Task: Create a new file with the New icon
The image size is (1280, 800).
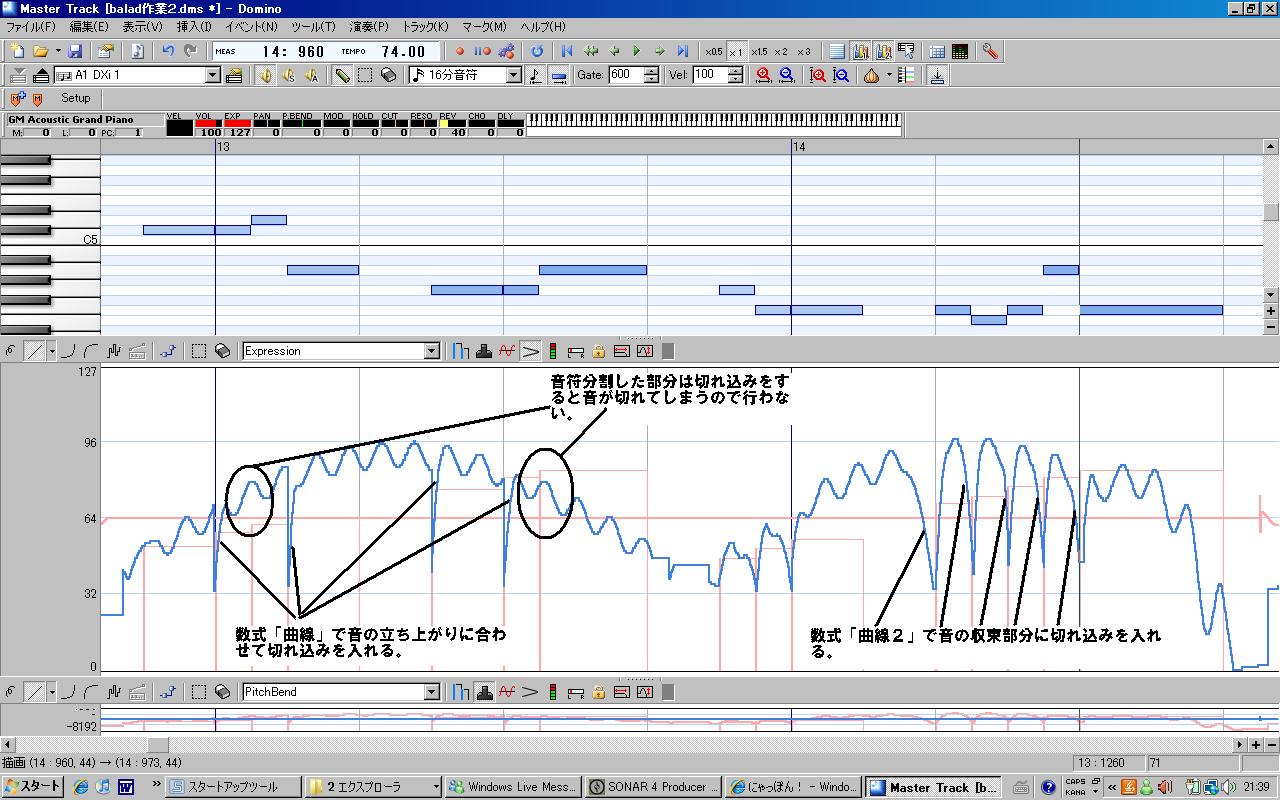Action: coord(17,51)
